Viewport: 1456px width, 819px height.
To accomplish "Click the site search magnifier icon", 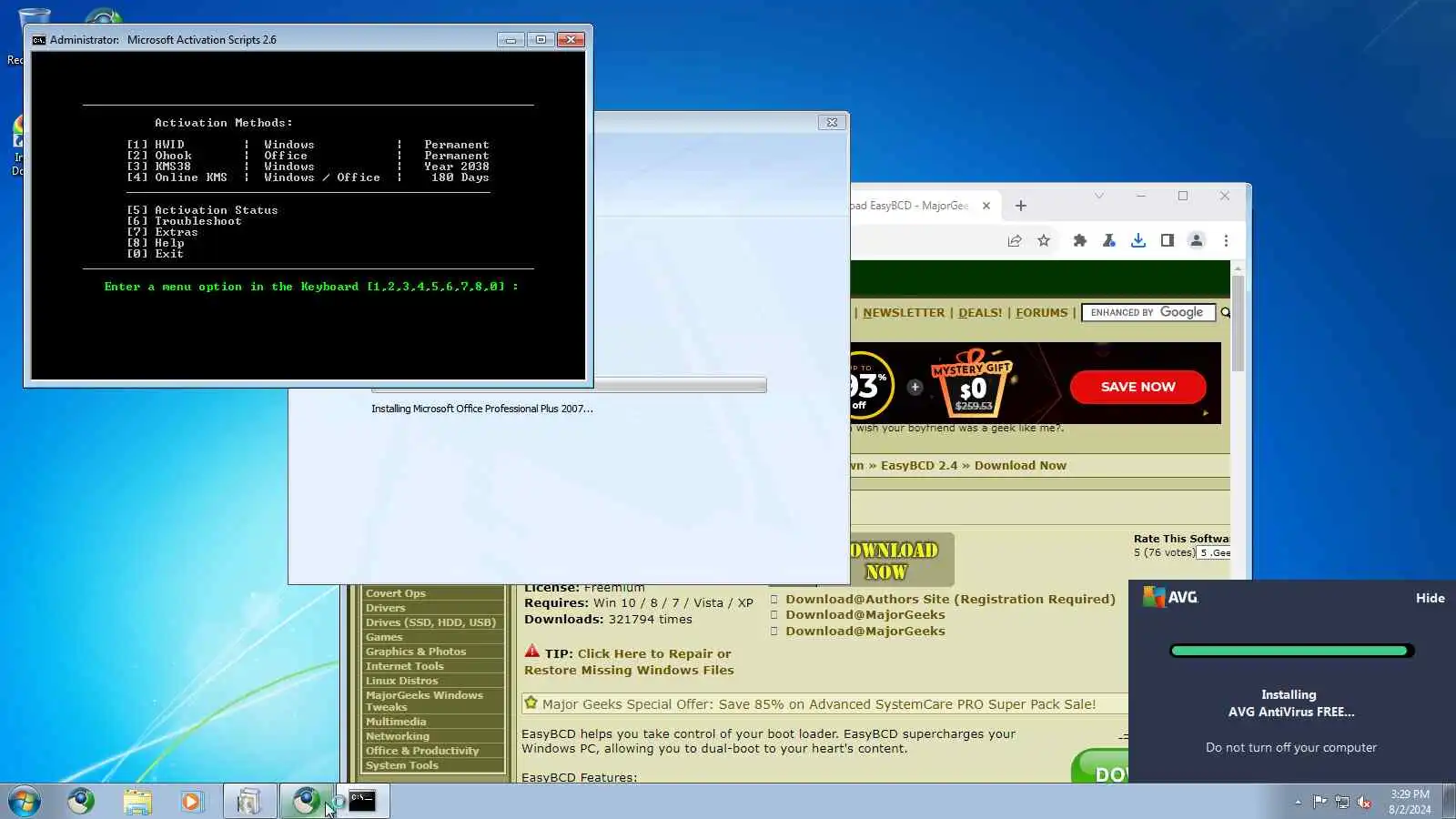I will point(1225,312).
